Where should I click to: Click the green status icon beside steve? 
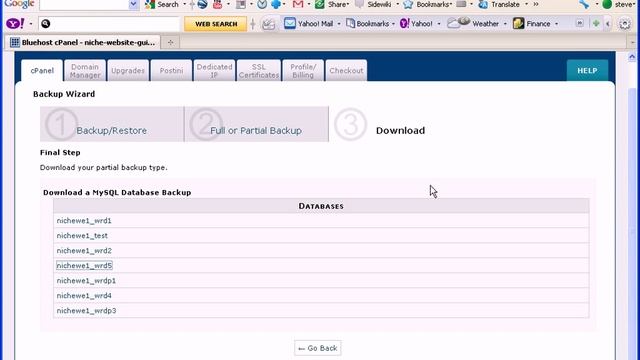(607, 4)
